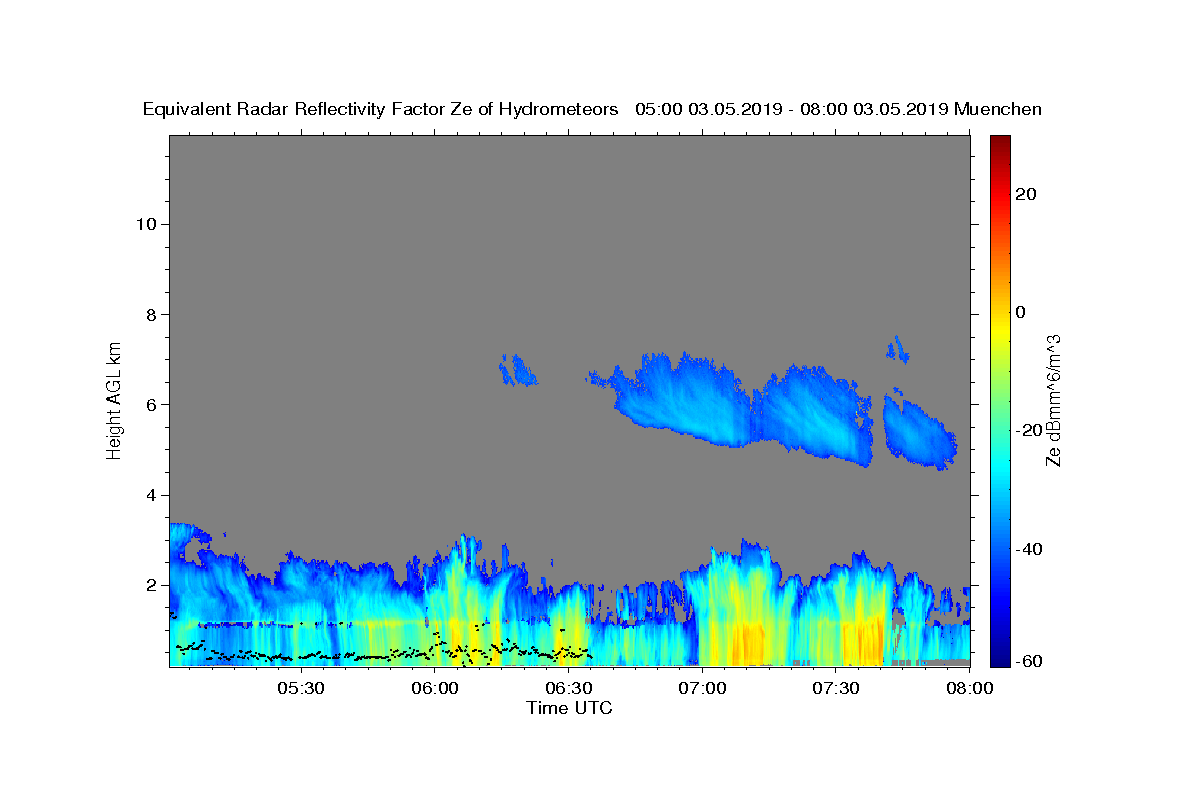Click the 07:30 time tick label
Image resolution: width=1200 pixels, height=800 pixels.
836,688
